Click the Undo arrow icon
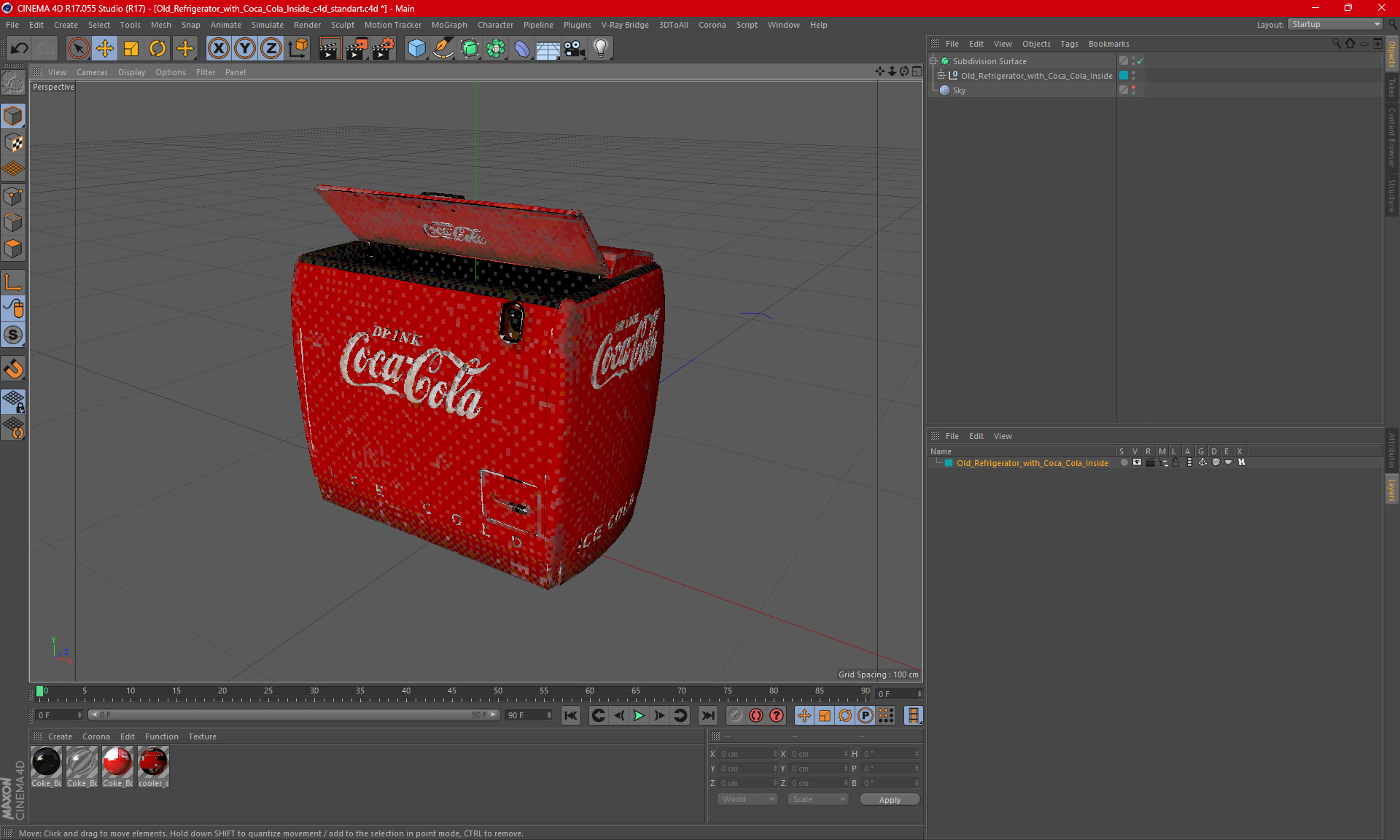The height and width of the screenshot is (840, 1400). pos(19,49)
